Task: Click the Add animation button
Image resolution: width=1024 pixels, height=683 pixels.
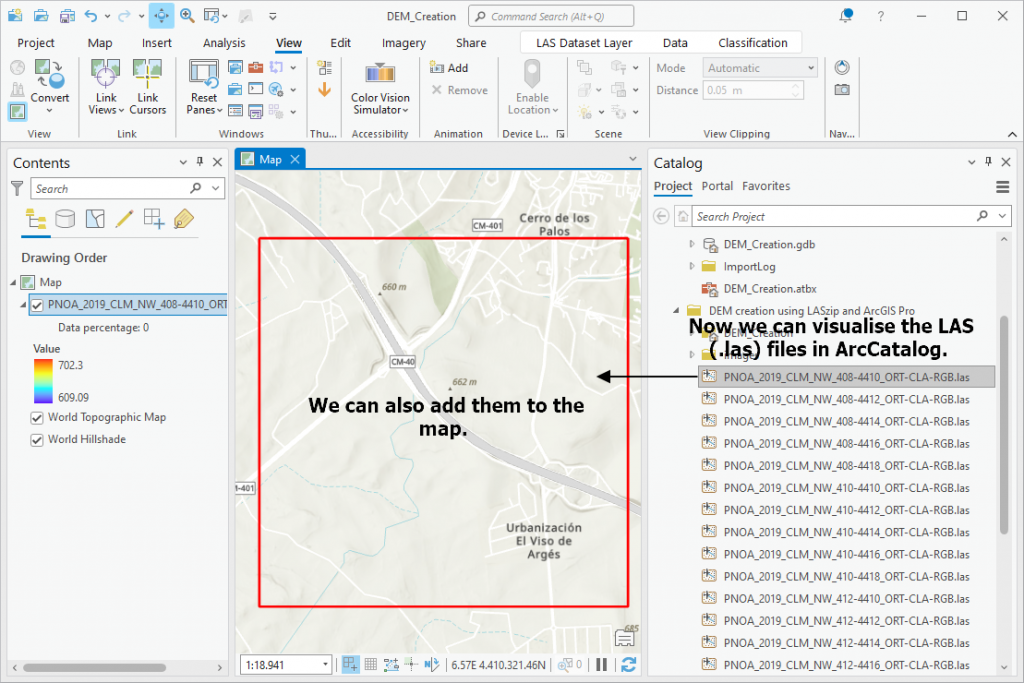Action: coord(449,68)
